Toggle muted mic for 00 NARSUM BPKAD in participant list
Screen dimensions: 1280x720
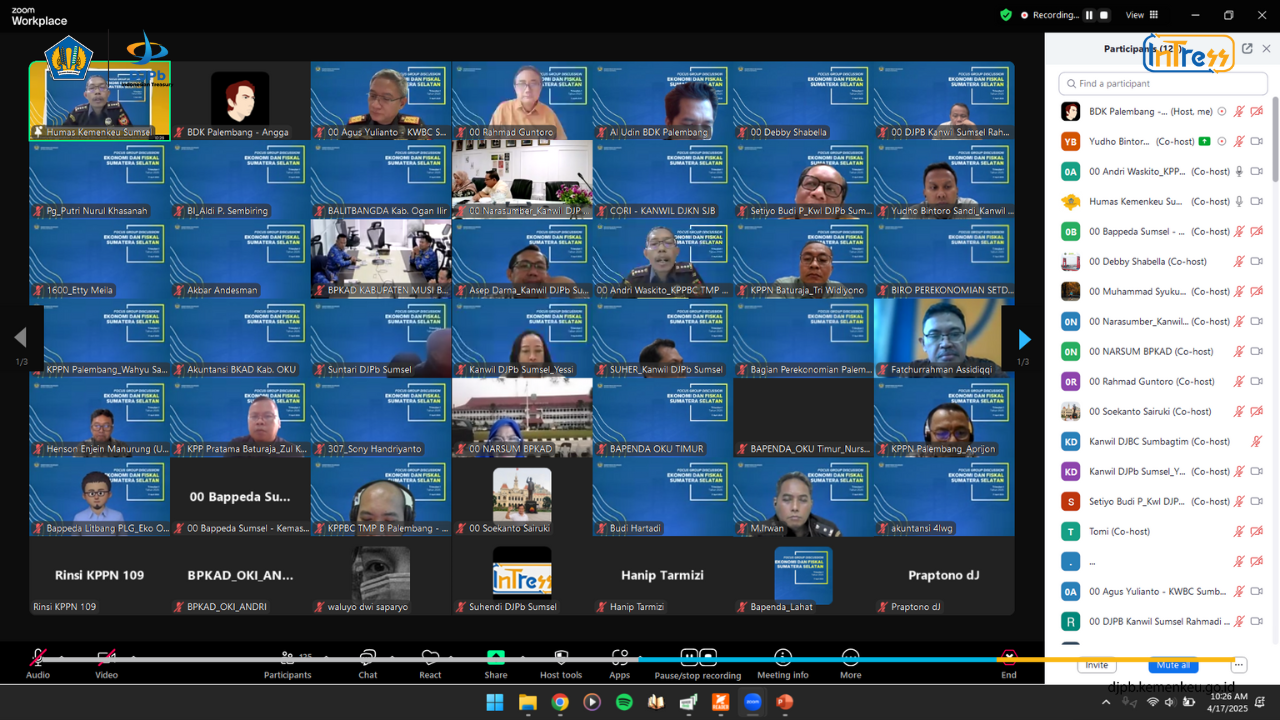pyautogui.click(x=1239, y=351)
